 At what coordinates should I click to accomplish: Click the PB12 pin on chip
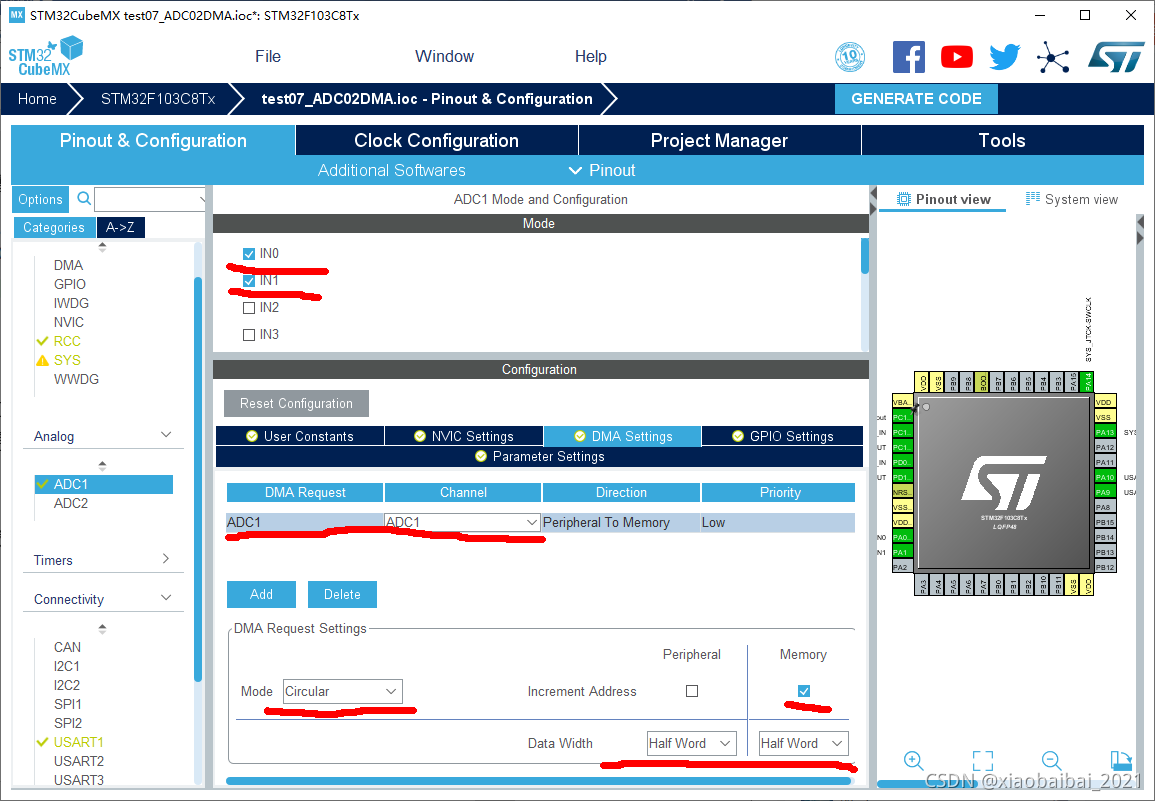point(1105,567)
